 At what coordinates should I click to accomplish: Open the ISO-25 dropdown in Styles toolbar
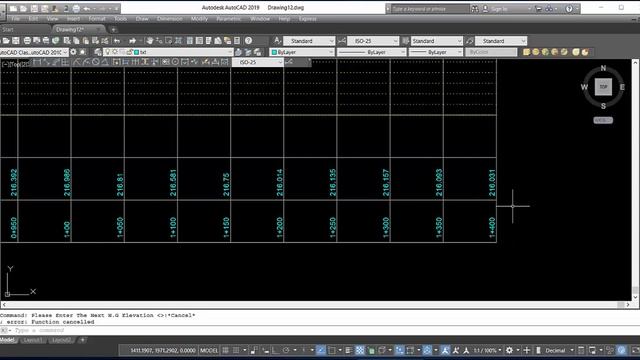(373, 41)
